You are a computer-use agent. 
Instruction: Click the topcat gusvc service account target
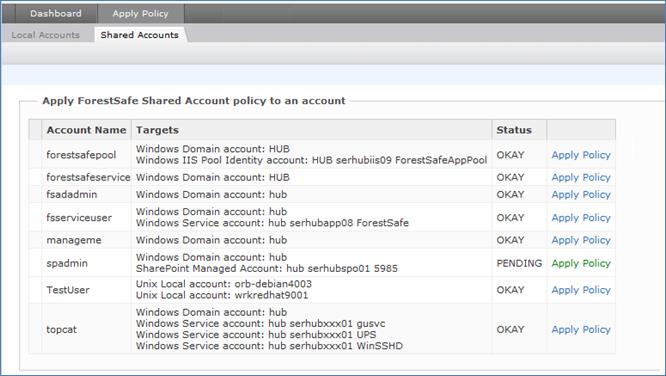coord(260,324)
